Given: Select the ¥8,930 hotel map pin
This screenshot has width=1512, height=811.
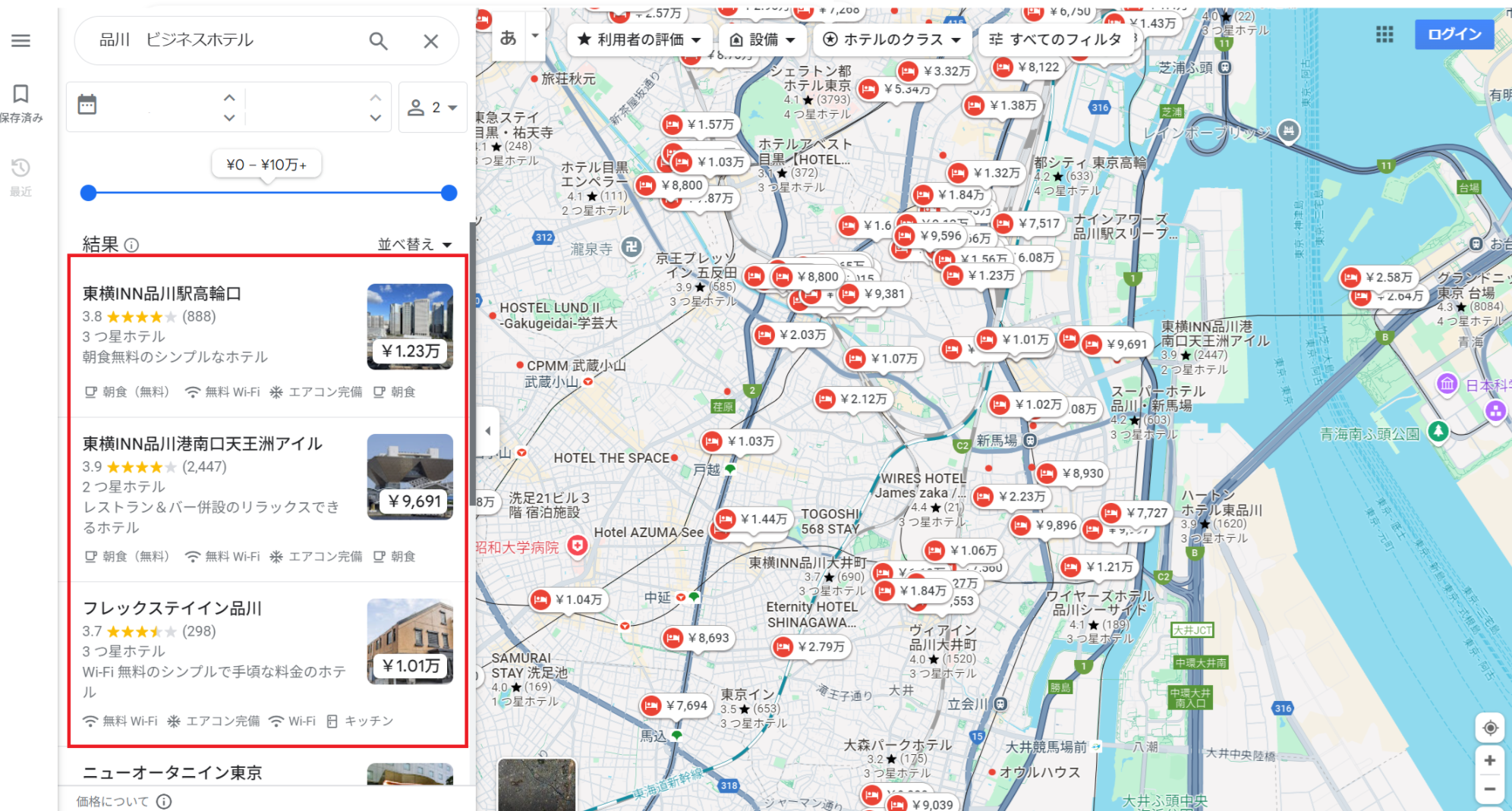Looking at the screenshot, I should click(x=1072, y=473).
